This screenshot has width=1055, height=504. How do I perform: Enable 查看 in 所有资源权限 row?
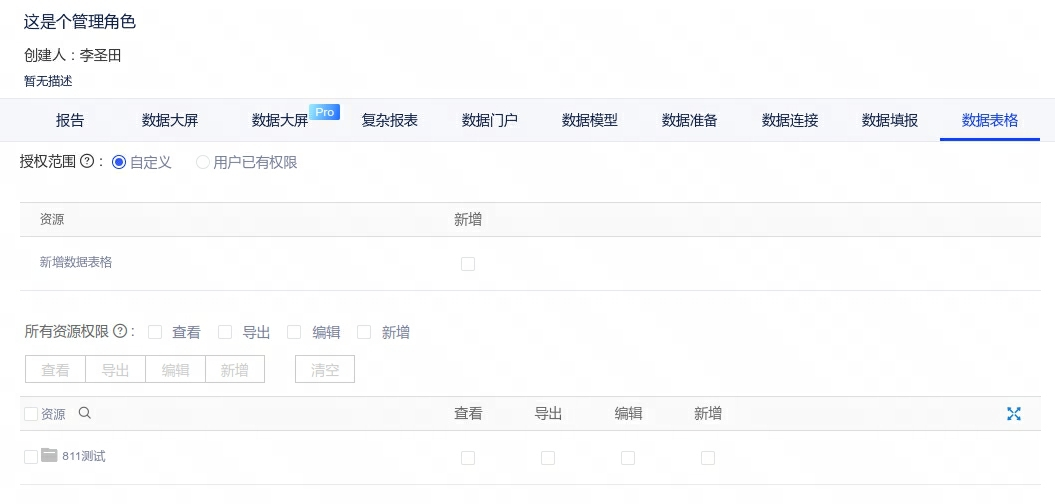tap(155, 332)
